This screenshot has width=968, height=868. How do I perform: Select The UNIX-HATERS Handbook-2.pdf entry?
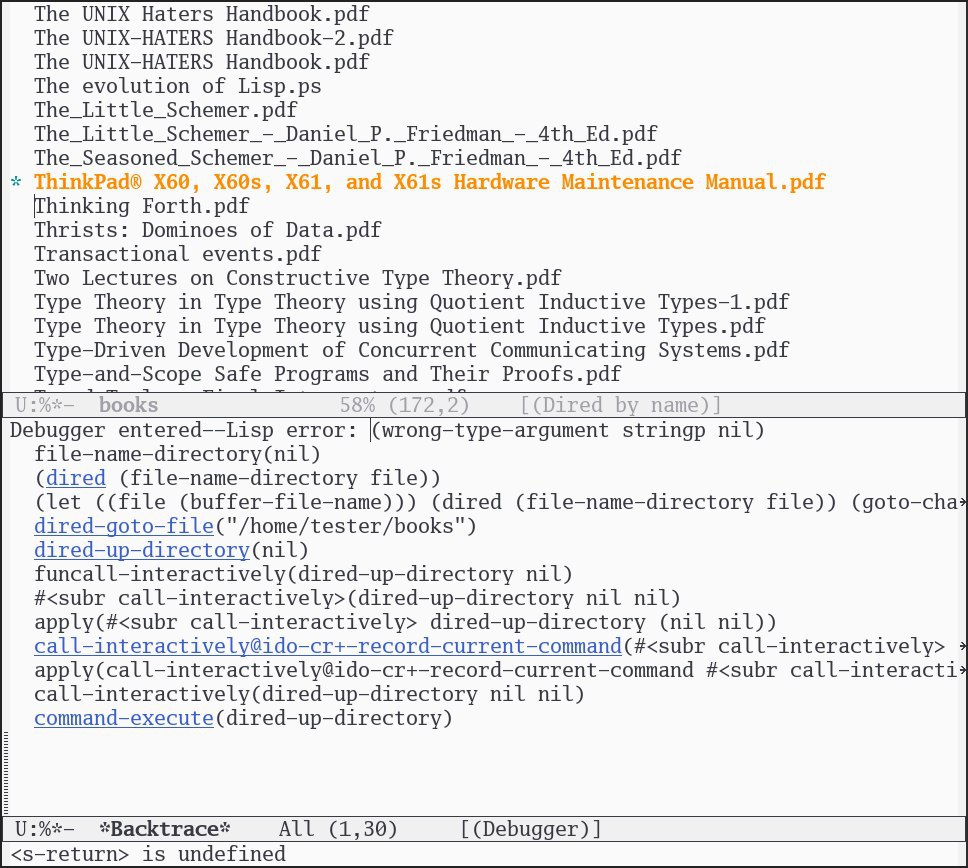(x=214, y=38)
